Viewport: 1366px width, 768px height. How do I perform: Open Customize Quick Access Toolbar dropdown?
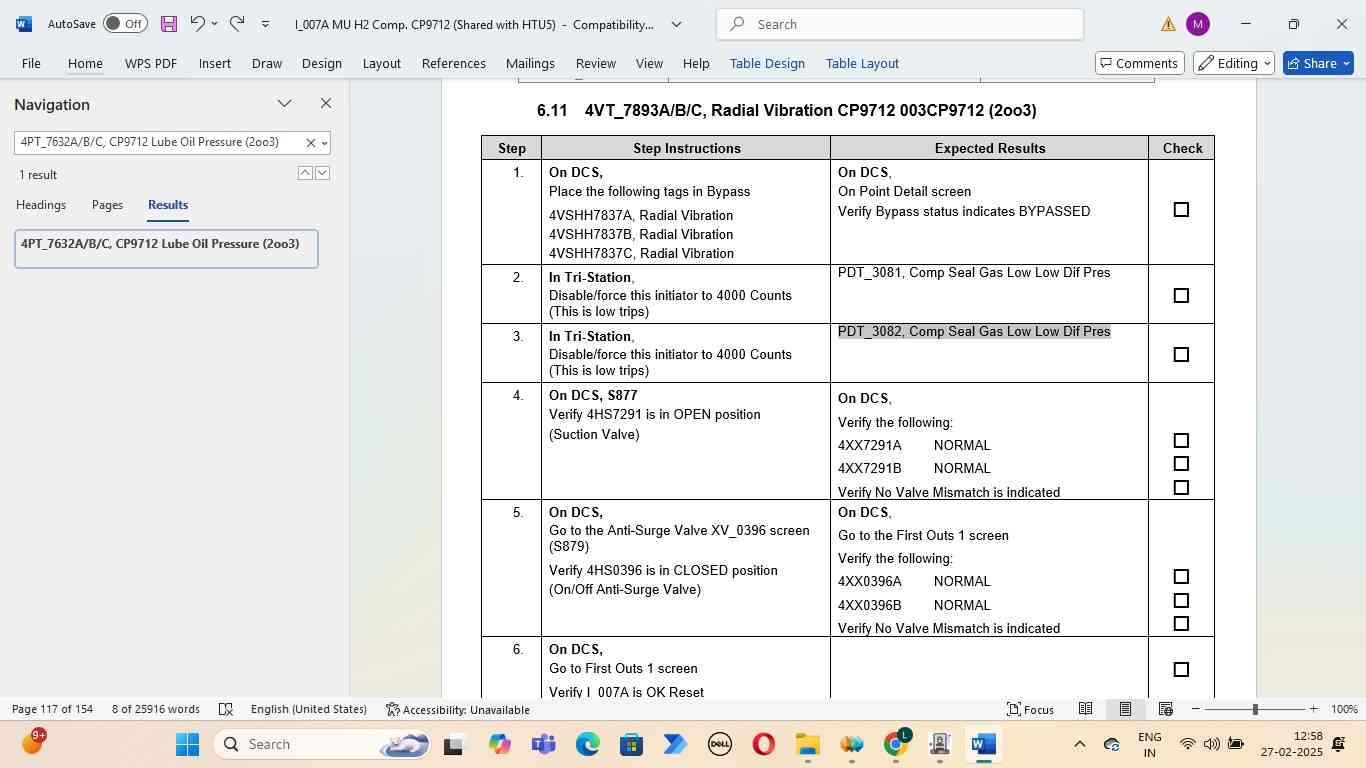pyautogui.click(x=265, y=24)
